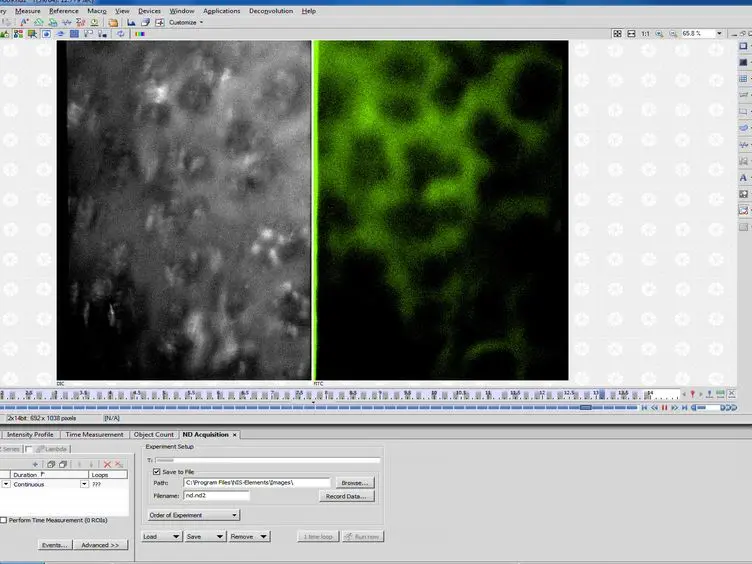Screen dimensions: 752x564
Task: Click the fit-to-screen four-squares icon
Action: pyautogui.click(x=618, y=34)
